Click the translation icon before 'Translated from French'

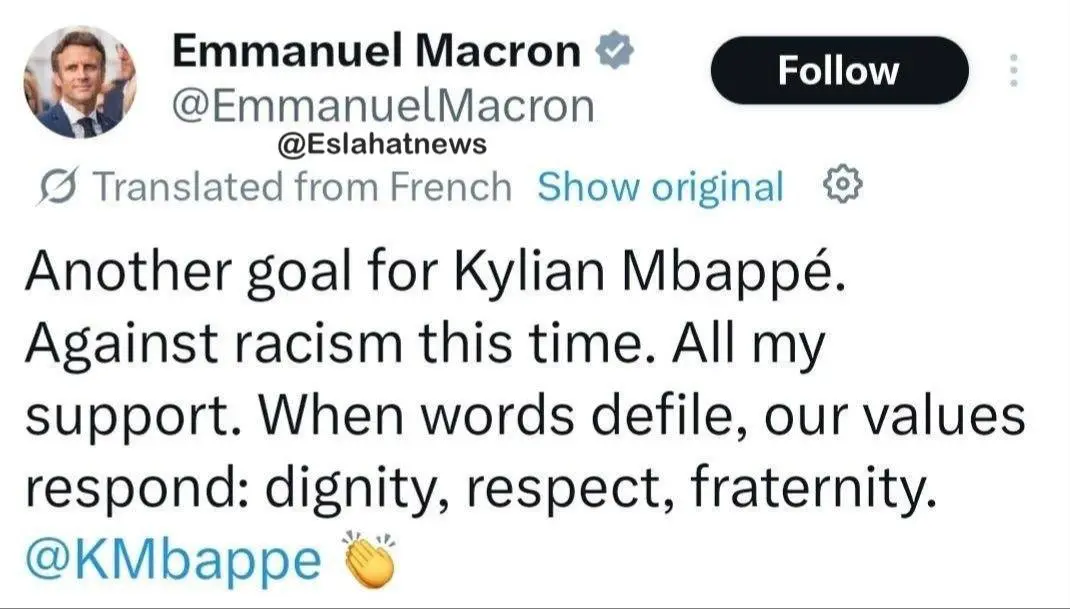click(x=60, y=185)
